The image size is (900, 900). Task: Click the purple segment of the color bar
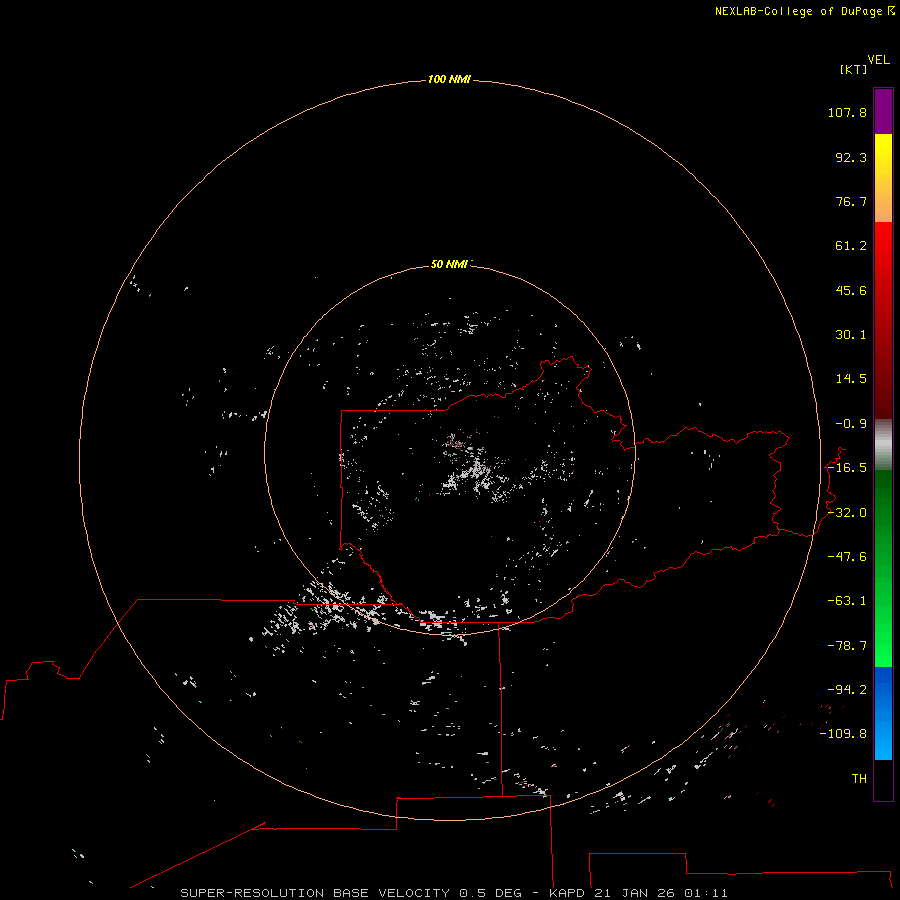[883, 112]
